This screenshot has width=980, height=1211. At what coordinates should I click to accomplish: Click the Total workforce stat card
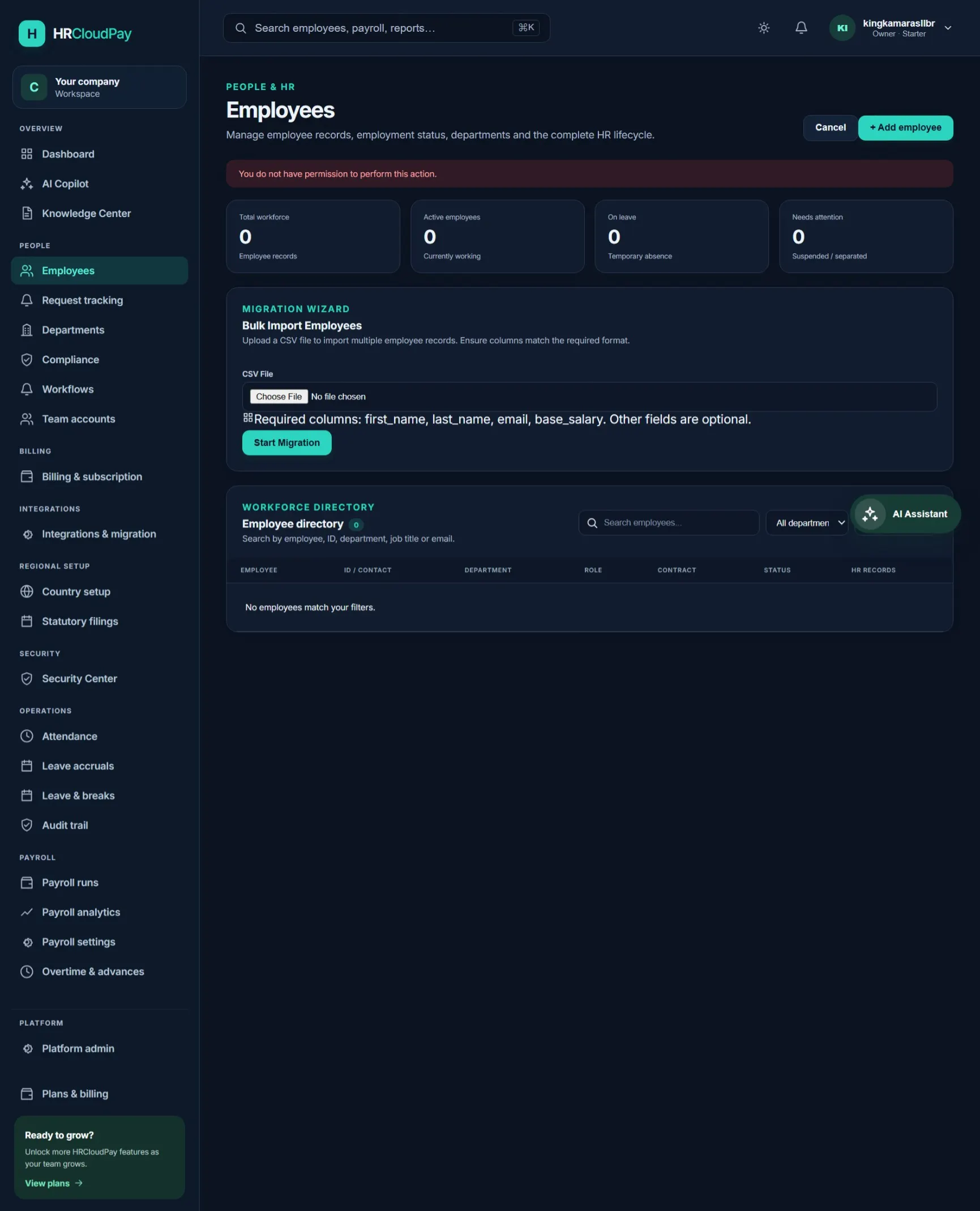pos(313,236)
